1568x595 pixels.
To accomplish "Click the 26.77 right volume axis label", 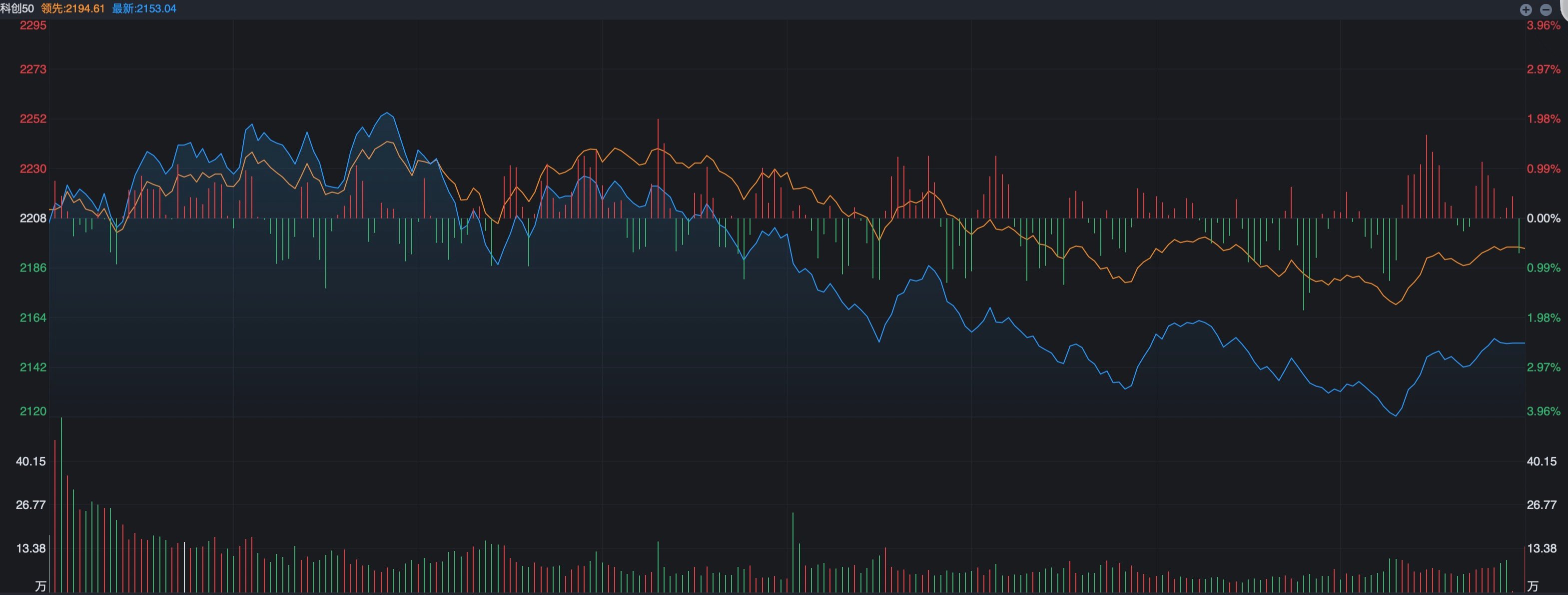I will [x=1541, y=504].
